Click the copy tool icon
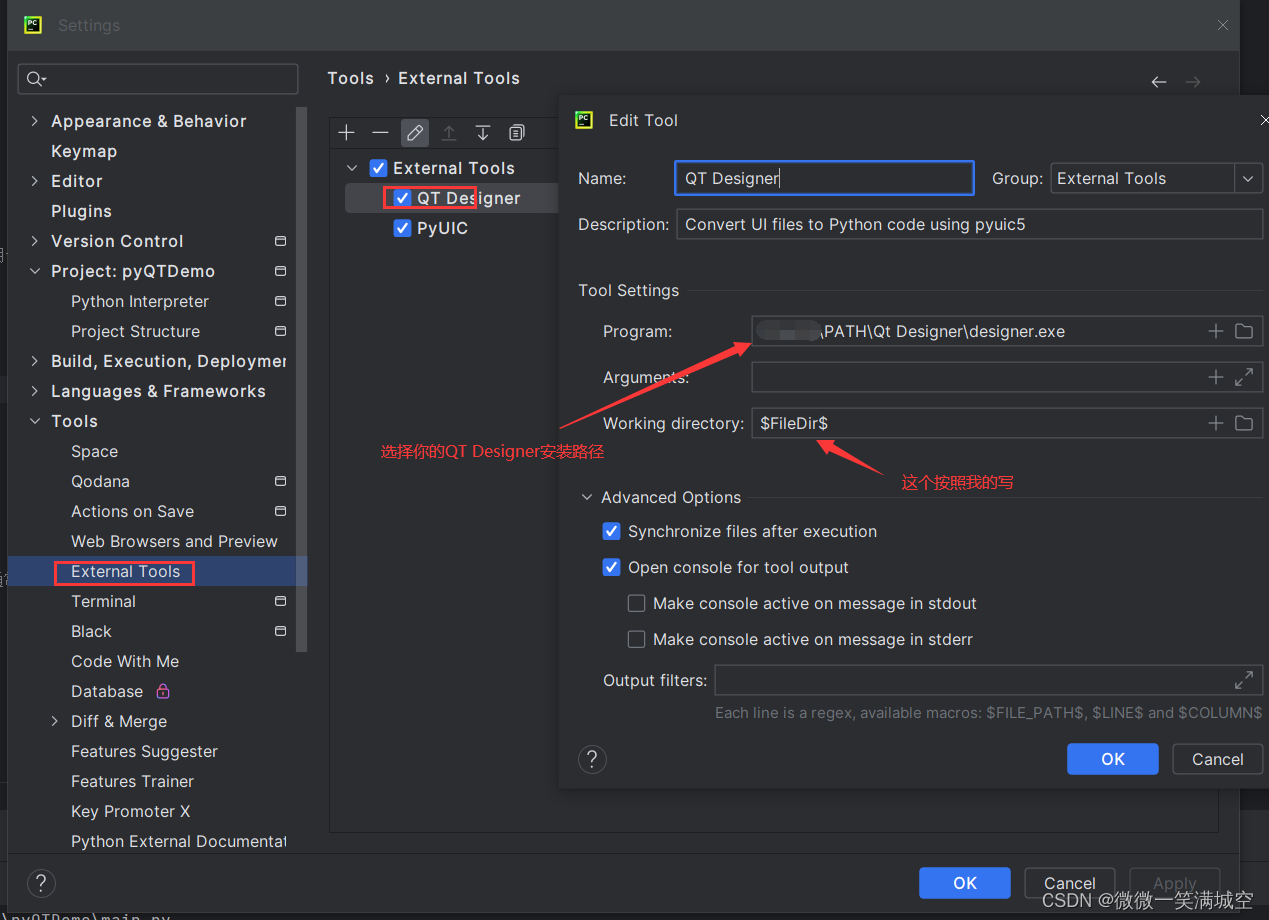1269x920 pixels. pos(517,133)
